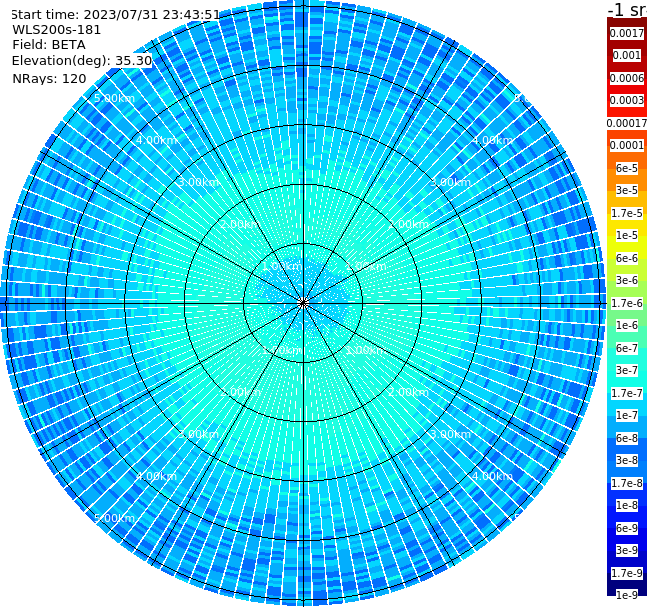Select the 6e-9 colorbar tick label

point(627,528)
